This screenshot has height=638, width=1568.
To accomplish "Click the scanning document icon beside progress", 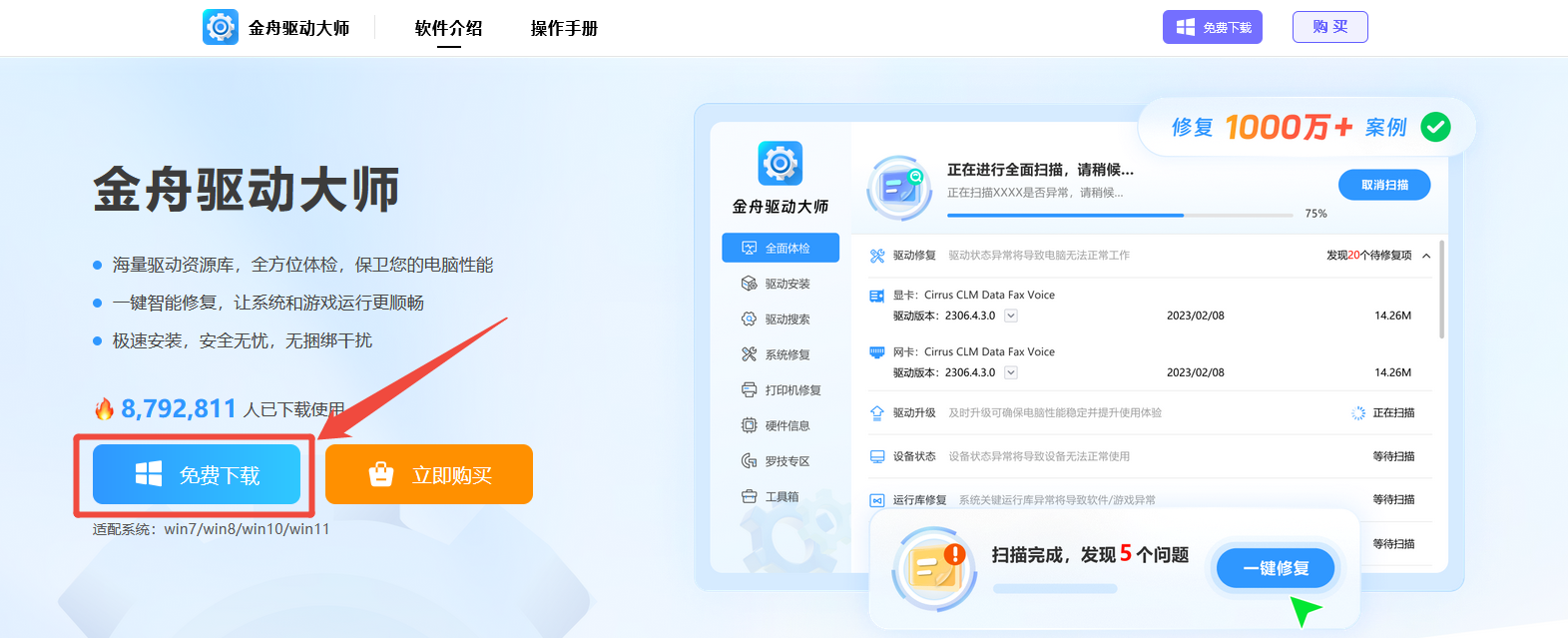I will click(x=899, y=187).
